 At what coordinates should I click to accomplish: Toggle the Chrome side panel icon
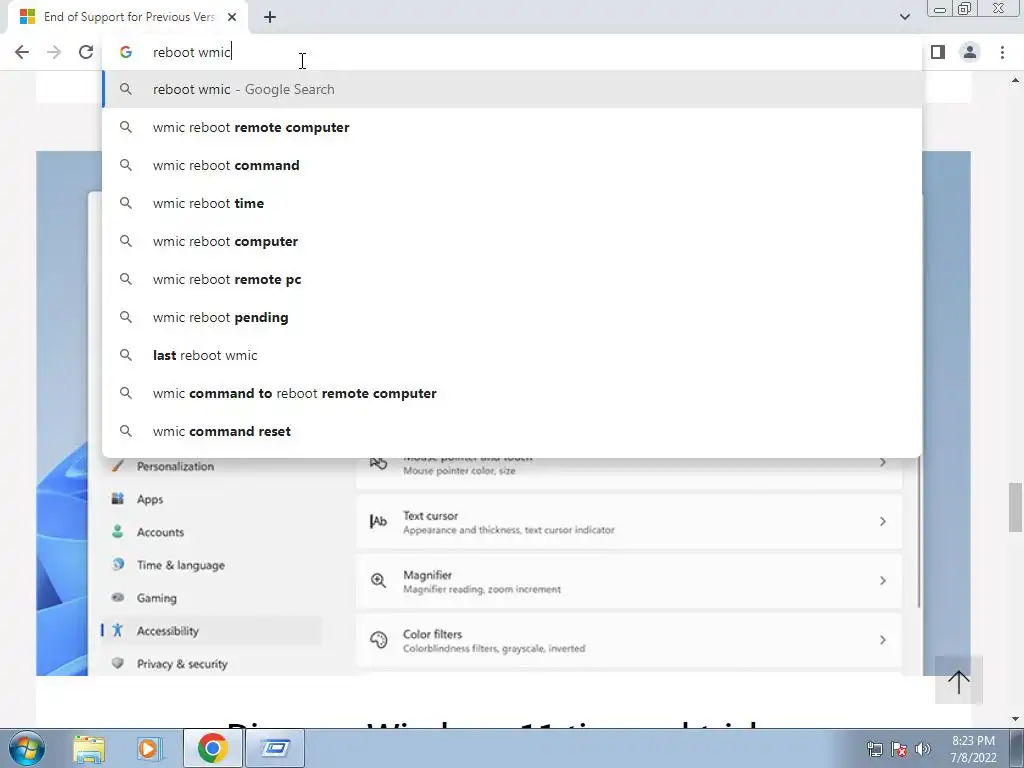[x=938, y=52]
